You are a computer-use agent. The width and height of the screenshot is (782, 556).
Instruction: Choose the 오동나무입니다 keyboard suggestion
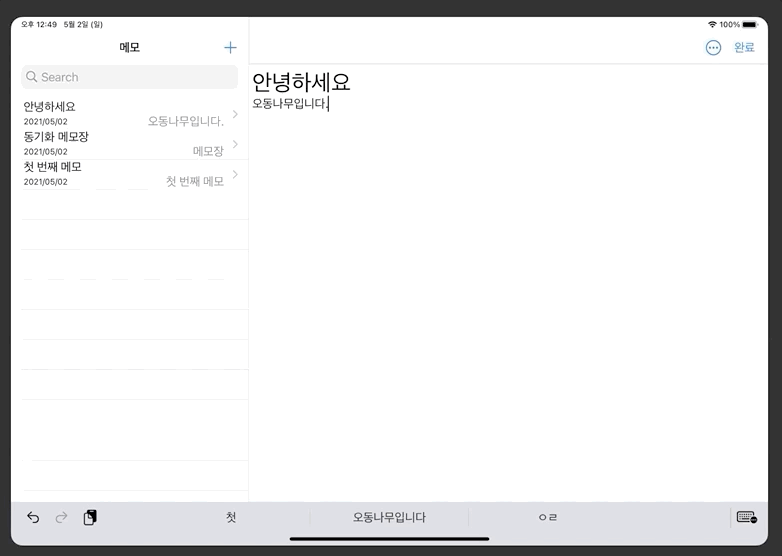tap(389, 518)
